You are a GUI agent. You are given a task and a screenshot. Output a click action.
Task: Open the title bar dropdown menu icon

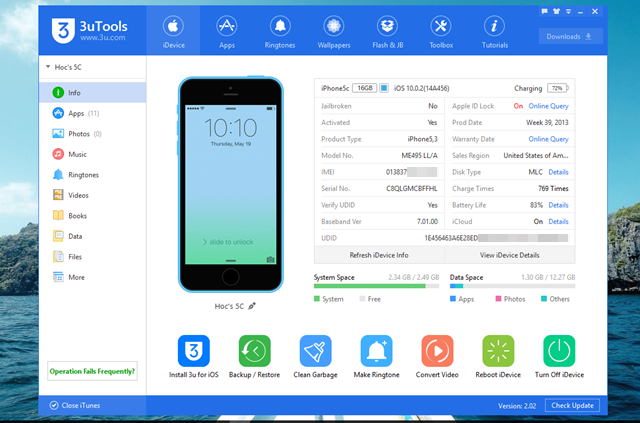[x=568, y=11]
